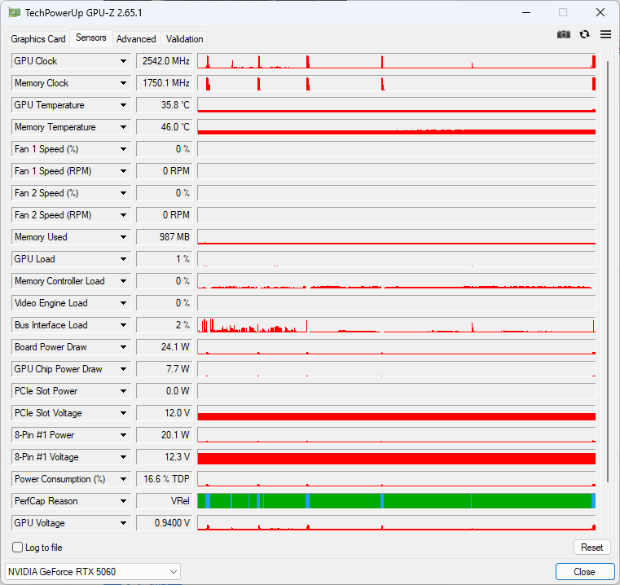Click the Close button
The width and height of the screenshot is (620, 585).
coord(584,572)
